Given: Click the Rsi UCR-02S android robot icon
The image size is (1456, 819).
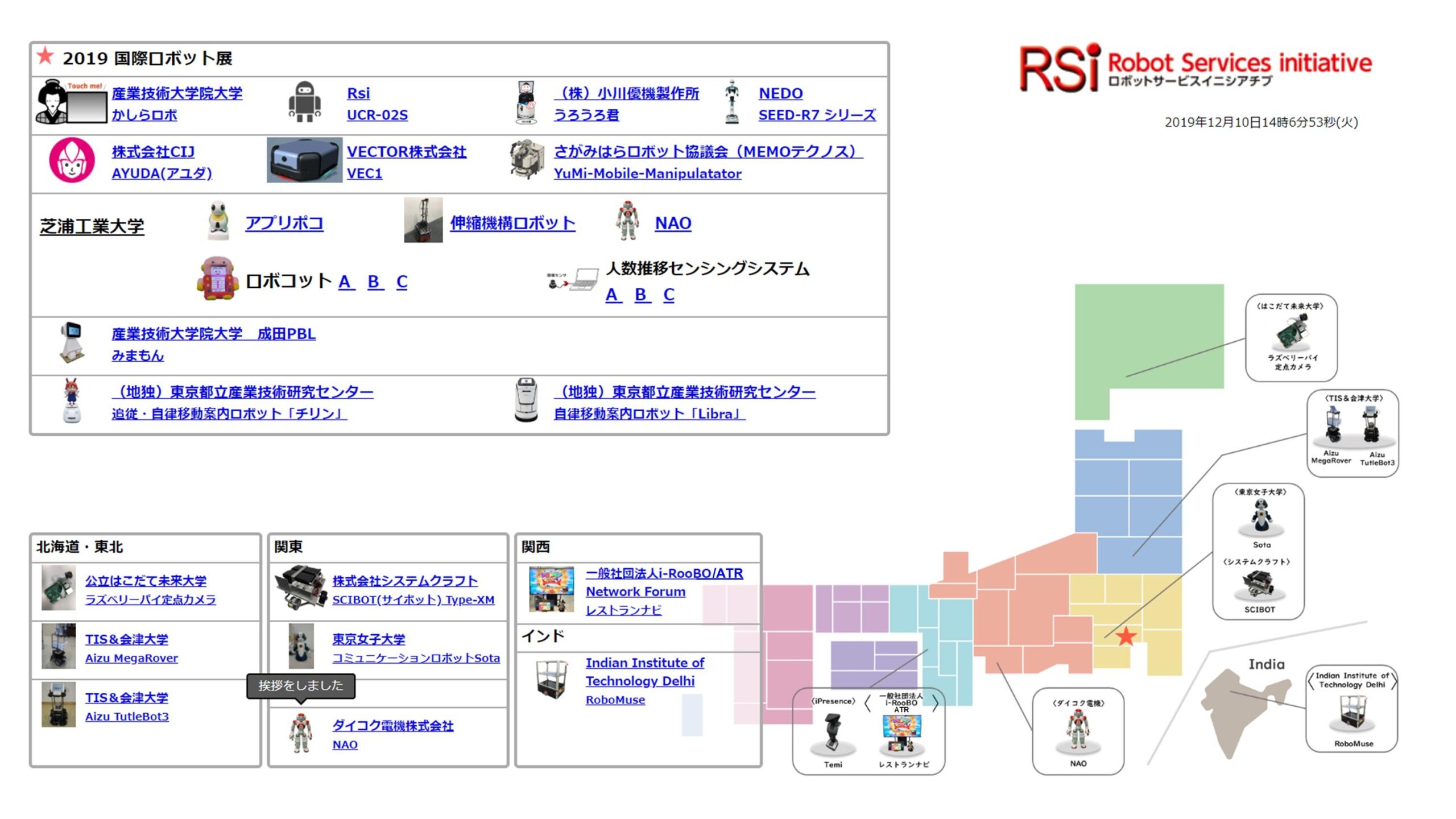Looking at the screenshot, I should [304, 102].
